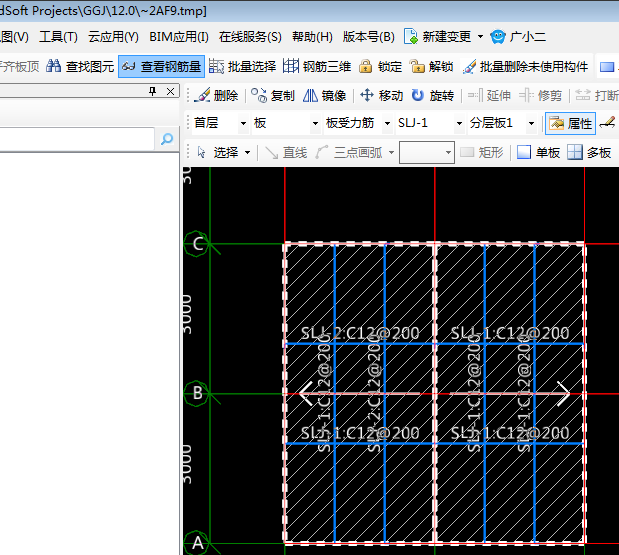Batch delete unused components

(x=525, y=66)
